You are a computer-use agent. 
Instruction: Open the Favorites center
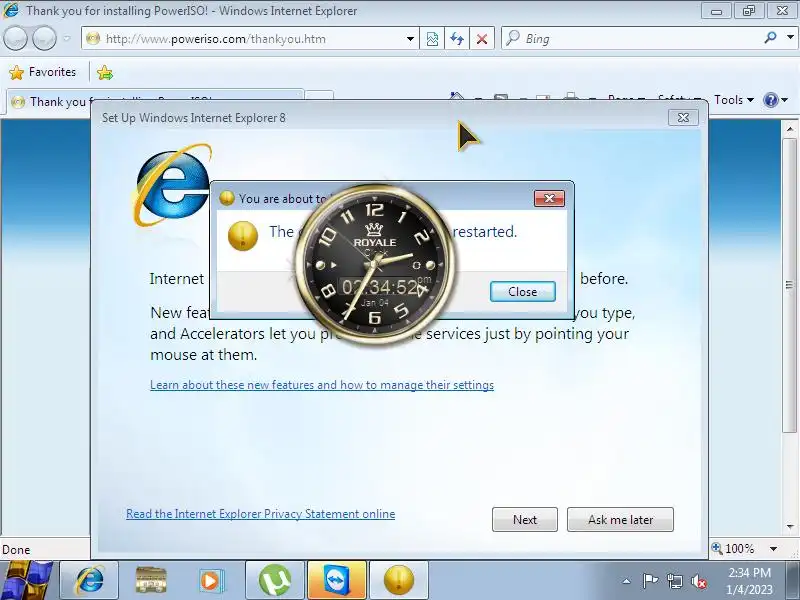(43, 72)
